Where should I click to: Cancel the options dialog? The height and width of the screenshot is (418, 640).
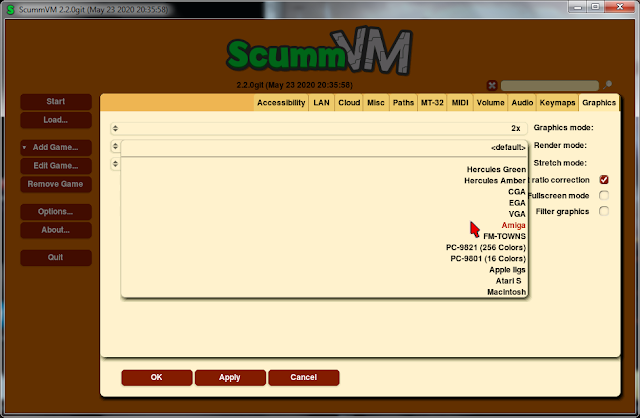[x=304, y=378]
